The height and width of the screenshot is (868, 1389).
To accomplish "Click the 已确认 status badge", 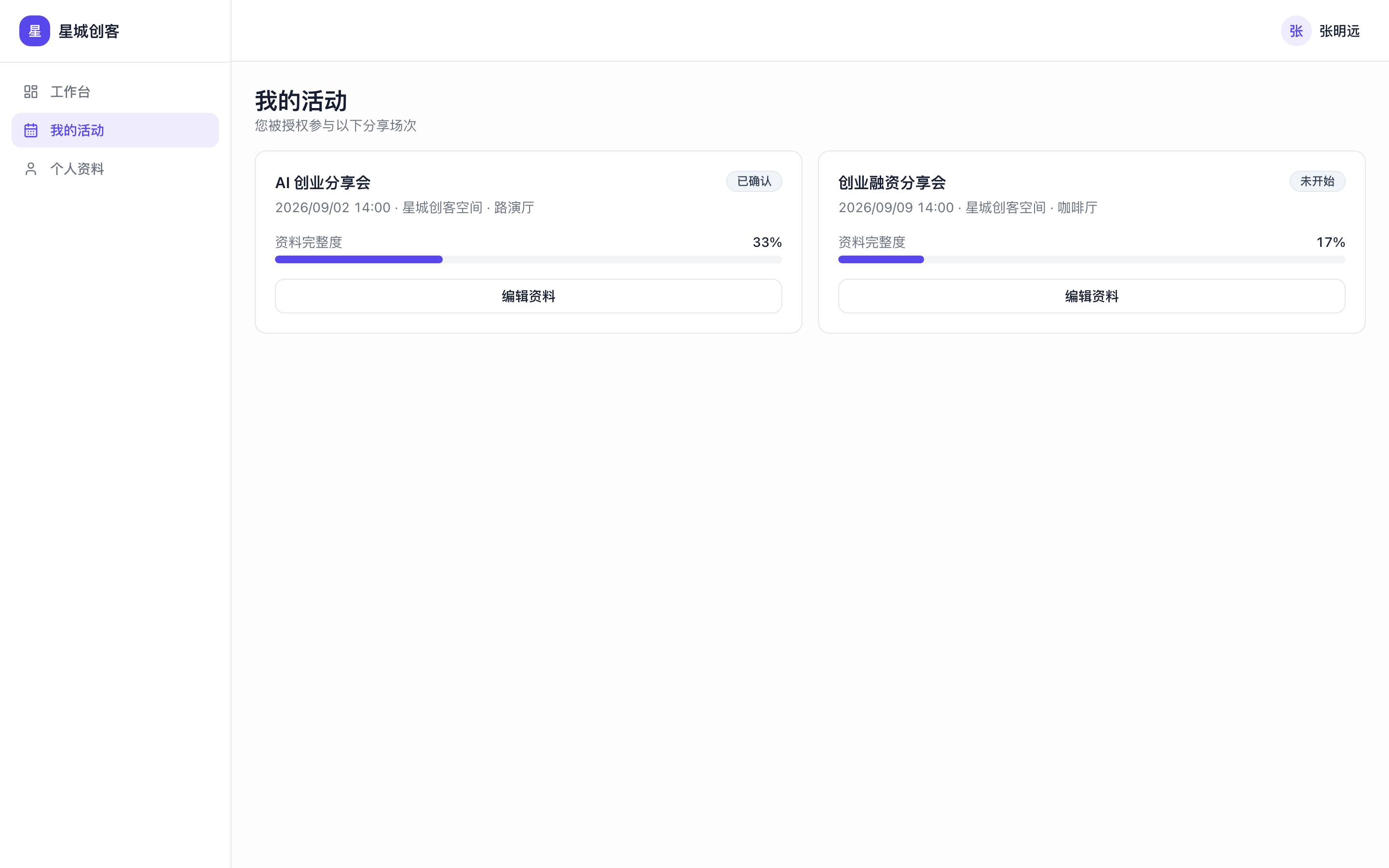I will tap(754, 181).
